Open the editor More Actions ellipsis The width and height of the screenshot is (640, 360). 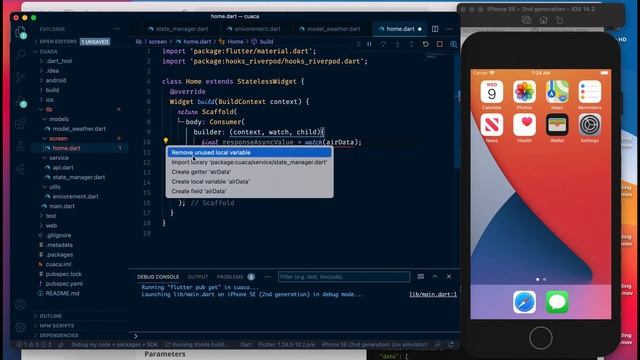click(449, 29)
